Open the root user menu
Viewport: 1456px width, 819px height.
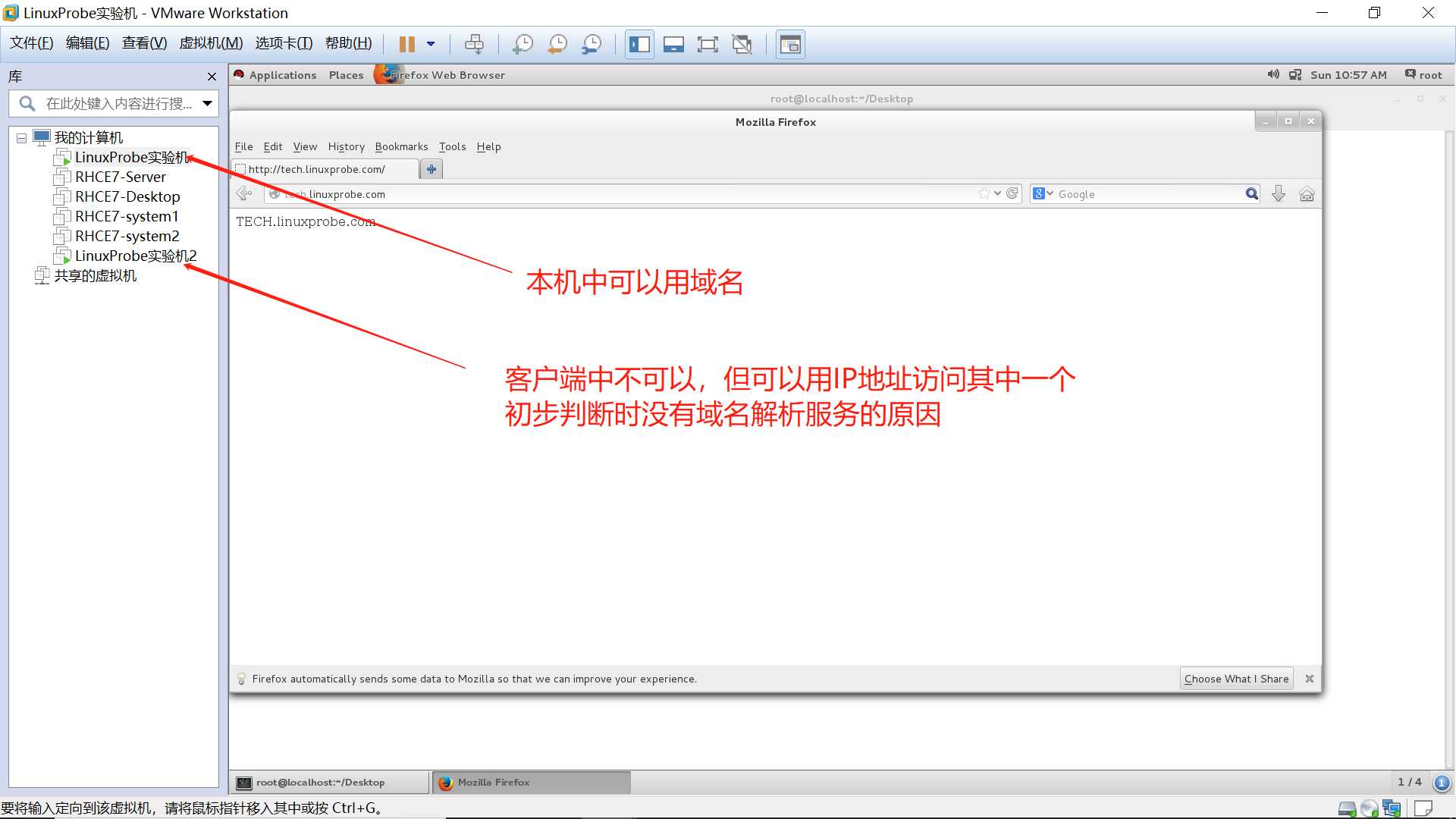click(x=1423, y=75)
